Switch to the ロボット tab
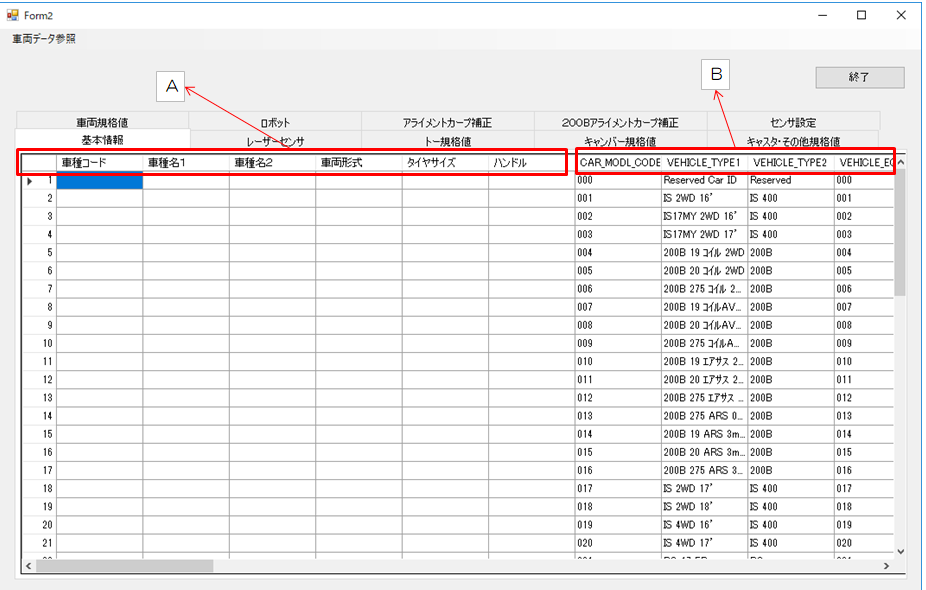 275,122
